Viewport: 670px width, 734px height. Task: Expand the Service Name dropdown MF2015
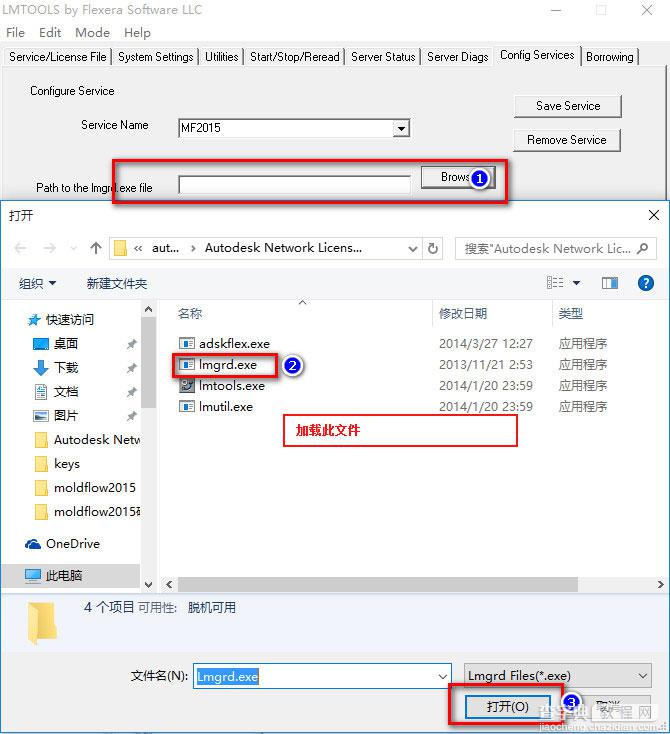click(x=401, y=128)
